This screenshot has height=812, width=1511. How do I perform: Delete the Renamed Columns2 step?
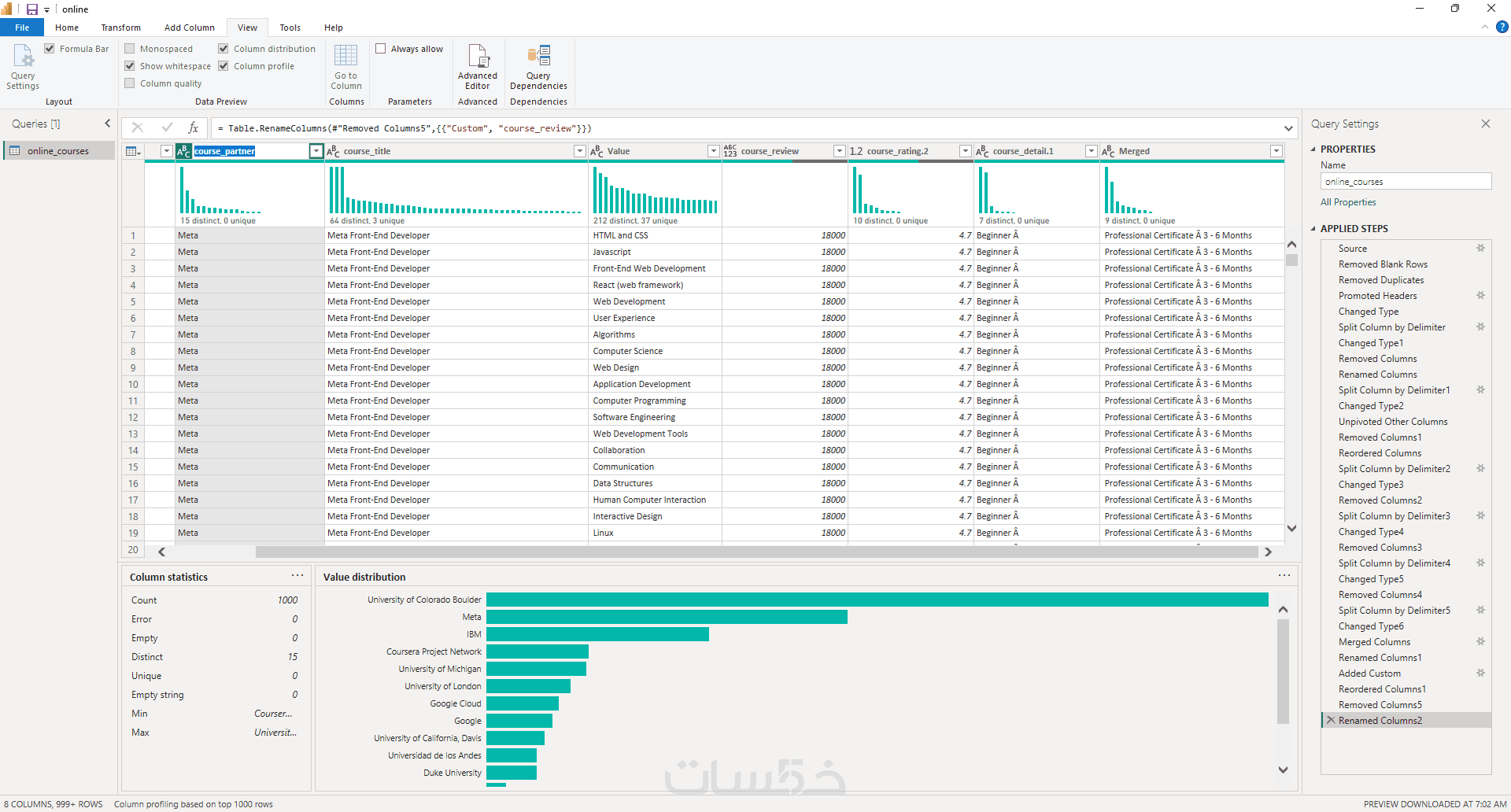(1331, 720)
